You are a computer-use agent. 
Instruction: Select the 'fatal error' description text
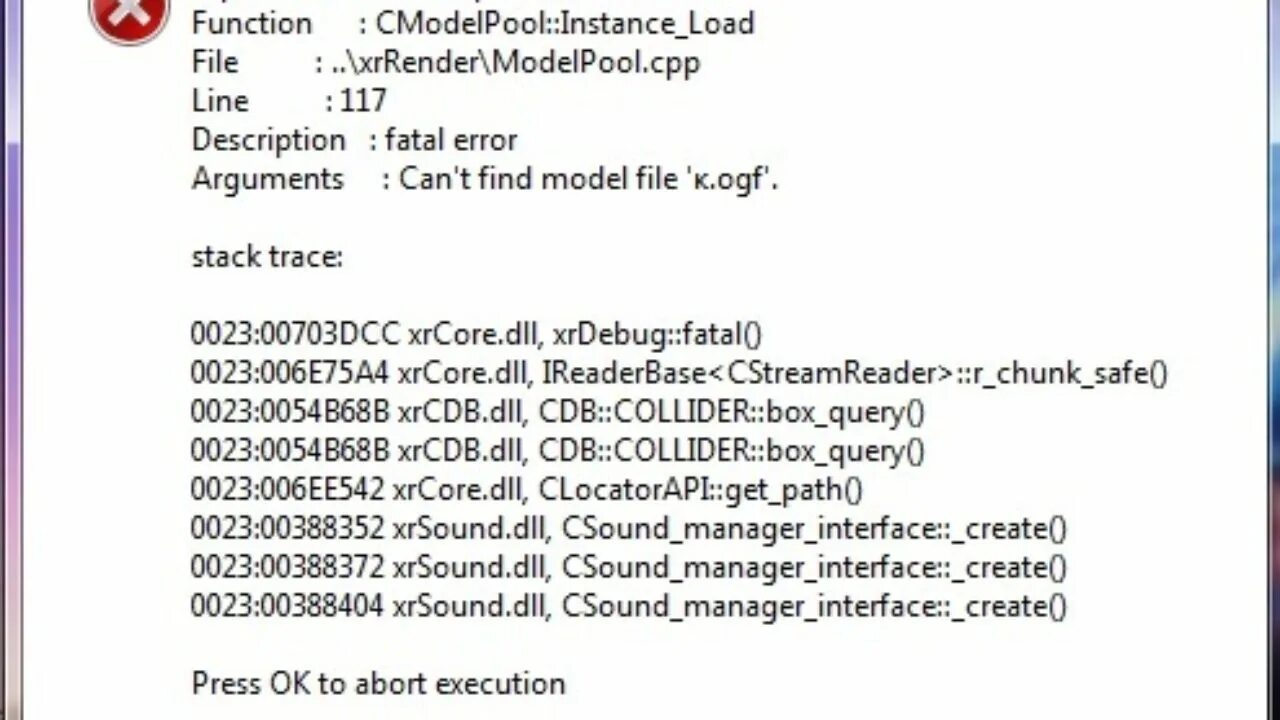click(x=451, y=140)
